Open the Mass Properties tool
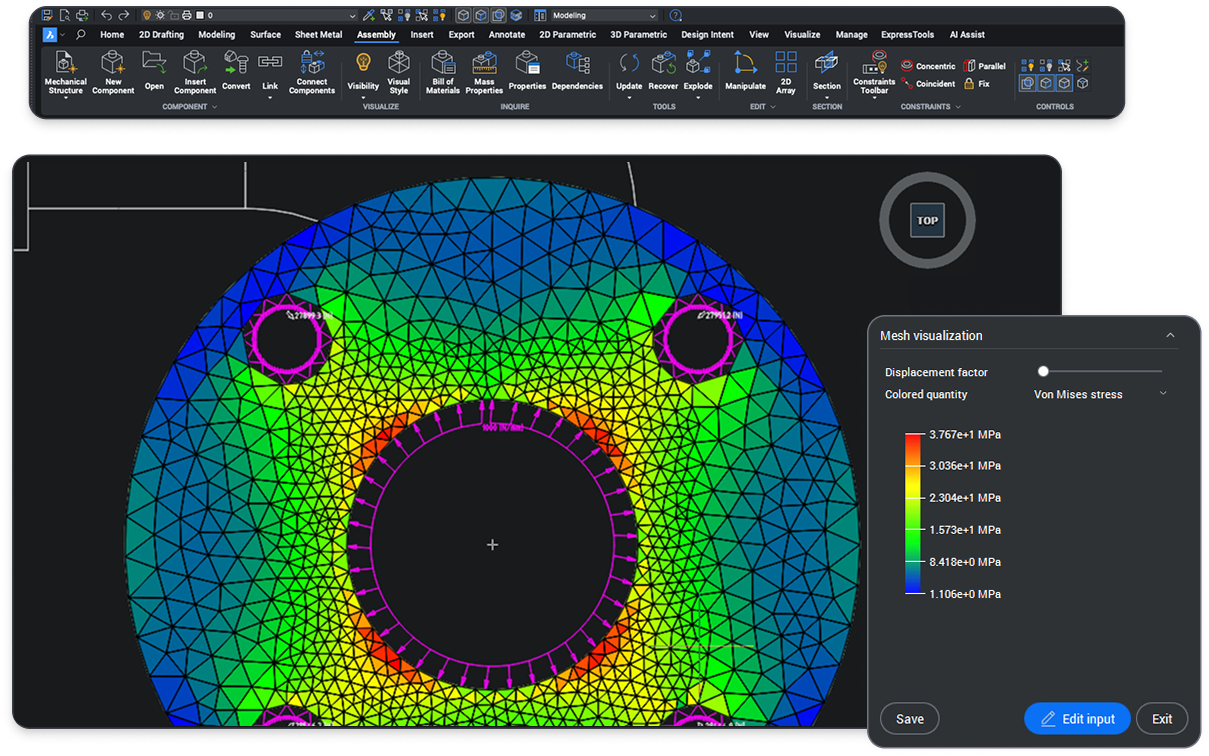The height and width of the screenshot is (756, 1209). [484, 75]
